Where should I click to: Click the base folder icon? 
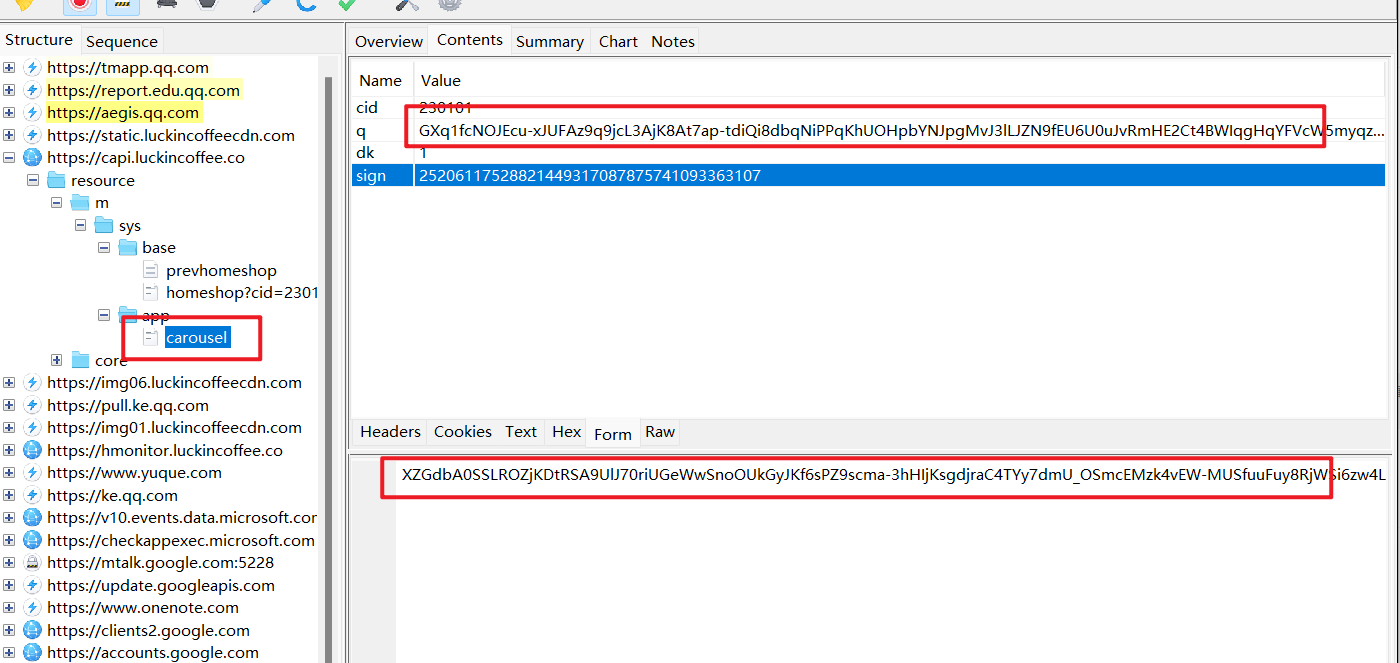click(x=128, y=247)
